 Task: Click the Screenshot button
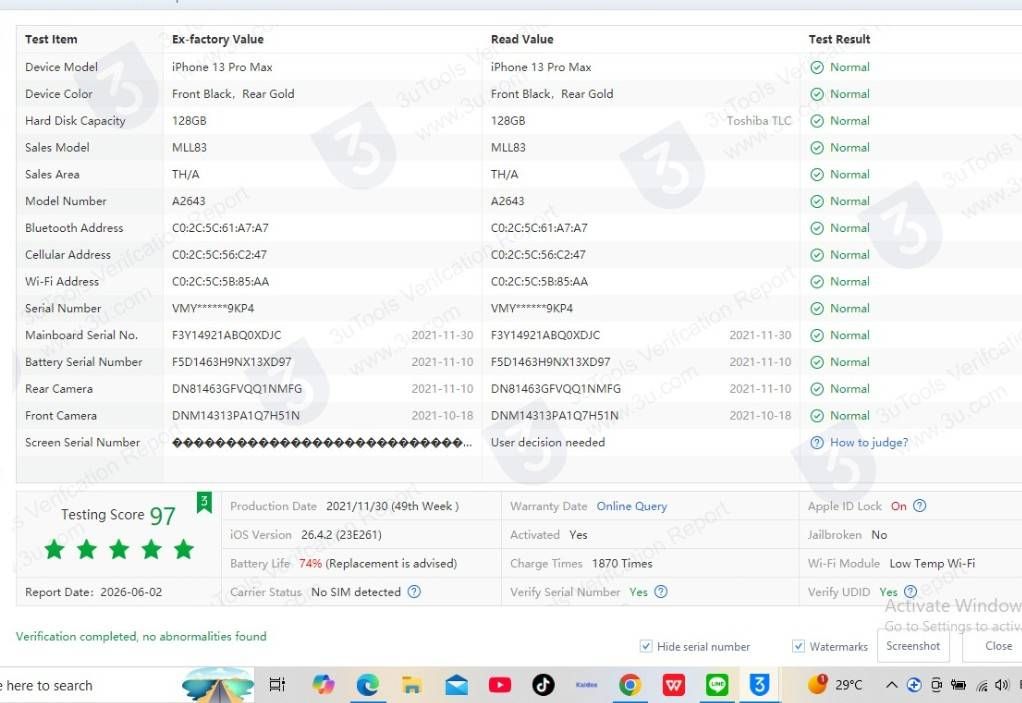tap(912, 646)
